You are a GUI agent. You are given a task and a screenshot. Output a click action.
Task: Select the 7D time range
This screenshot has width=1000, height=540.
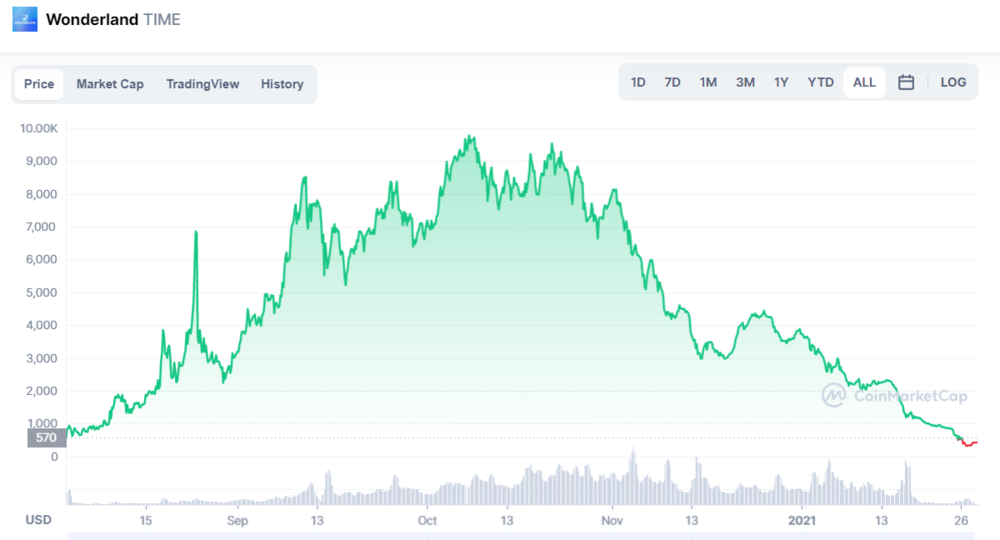[x=672, y=83]
